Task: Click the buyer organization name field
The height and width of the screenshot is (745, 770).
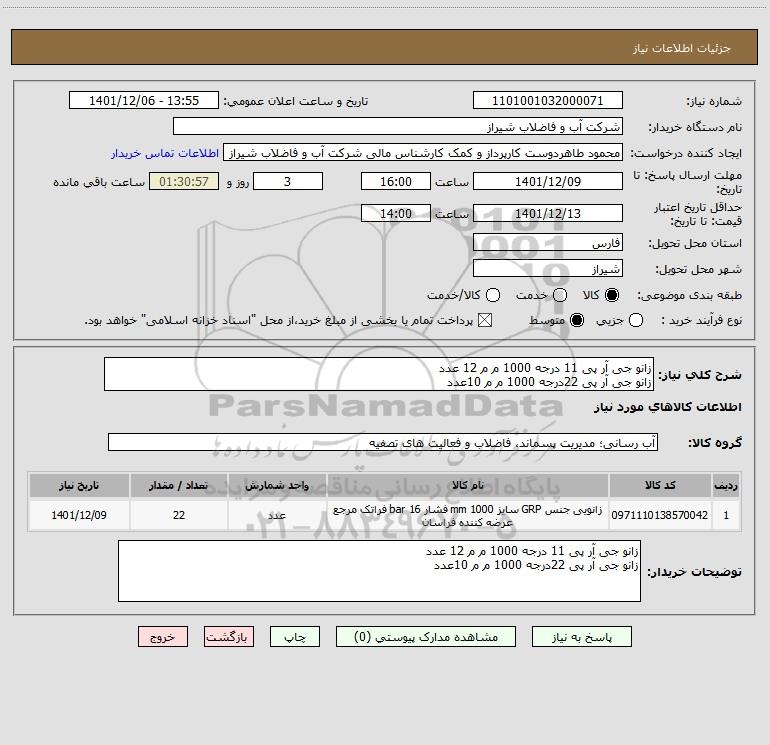Action: 398,127
